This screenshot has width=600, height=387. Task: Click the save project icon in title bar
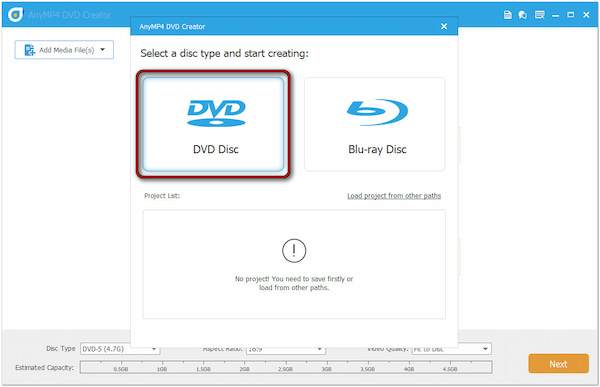coord(508,15)
